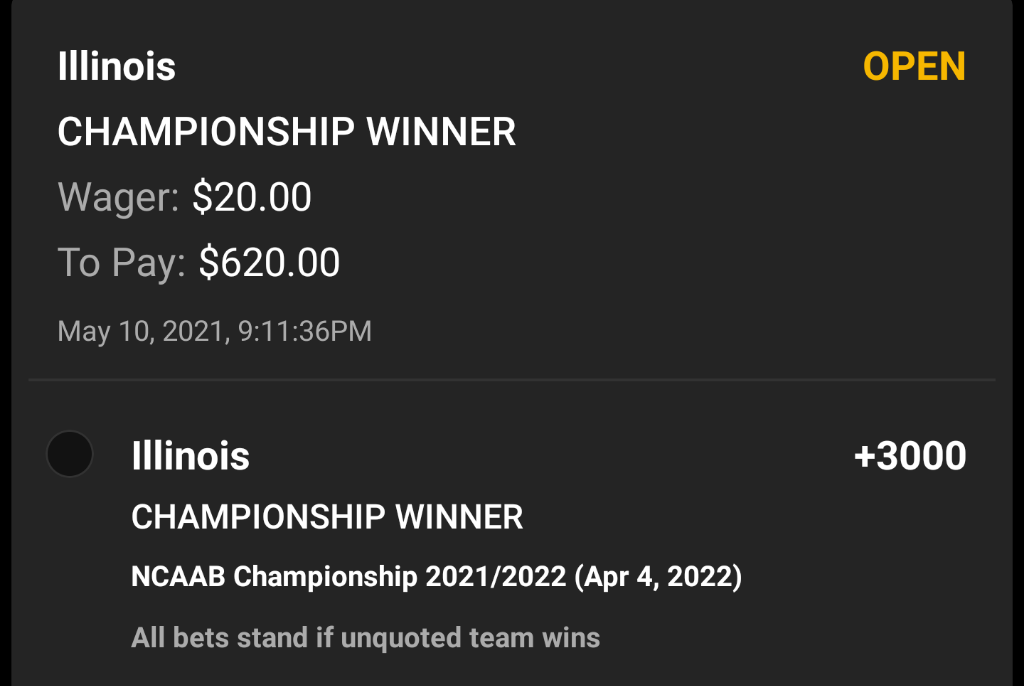The image size is (1024, 686).
Task: Click the Wager label
Action: point(118,197)
